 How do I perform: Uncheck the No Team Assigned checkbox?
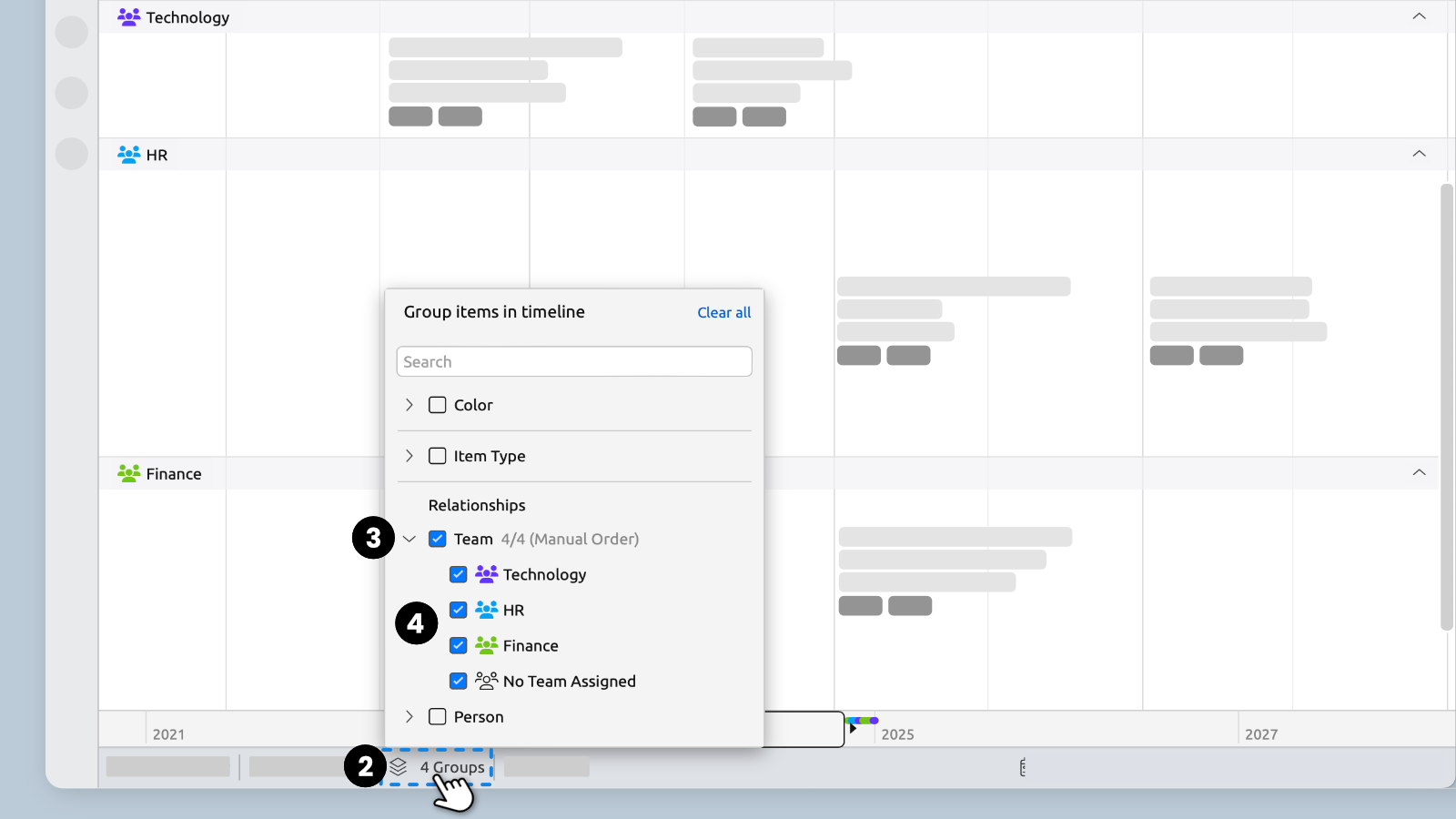(459, 681)
